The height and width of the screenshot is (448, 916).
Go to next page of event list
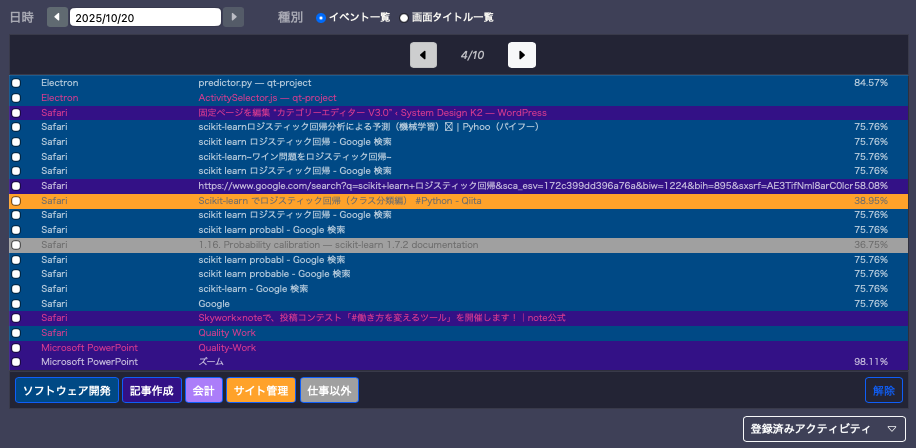pos(521,55)
